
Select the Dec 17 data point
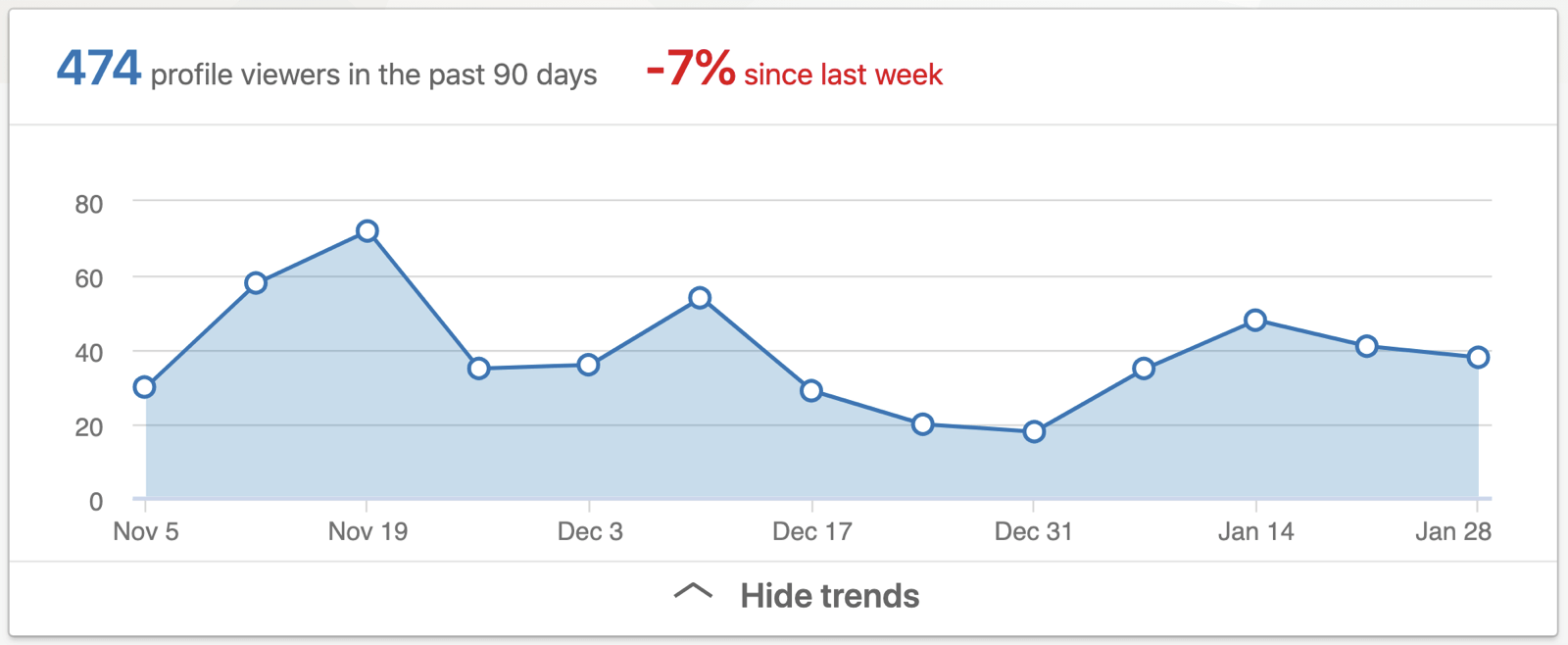[811, 391]
